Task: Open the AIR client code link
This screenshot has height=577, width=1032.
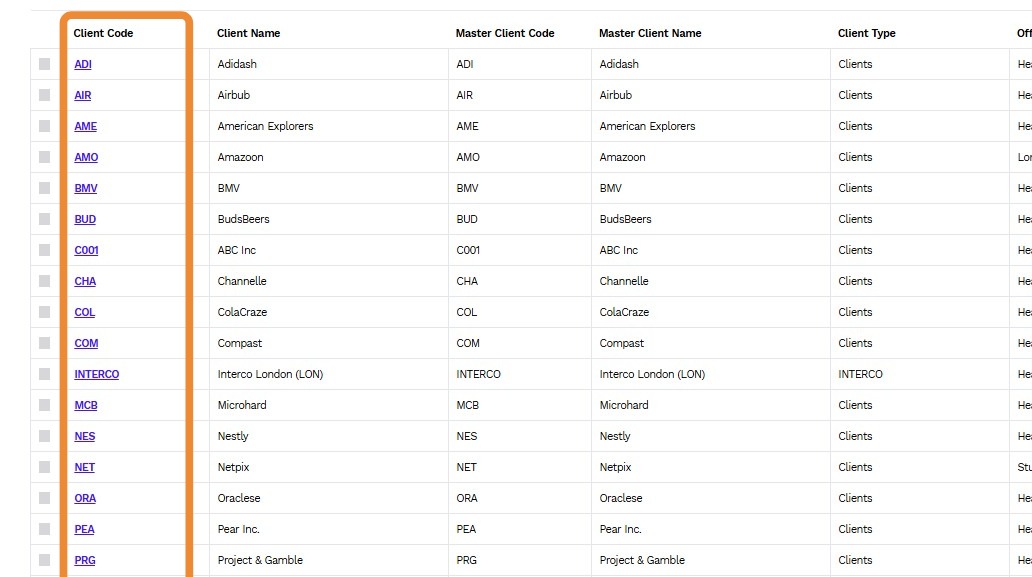Action: pyautogui.click(x=83, y=95)
